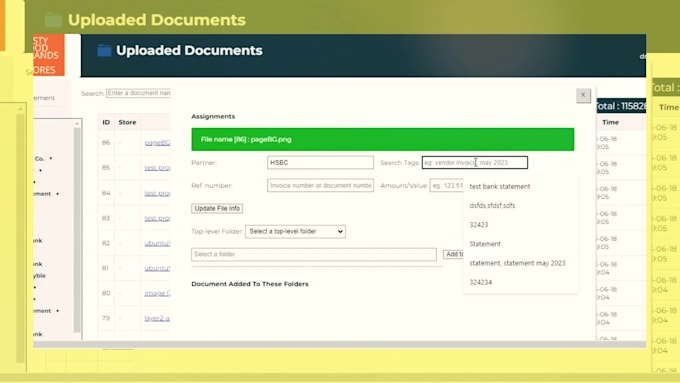Image resolution: width=680 pixels, height=383 pixels.
Task: Click the document search box in background page
Action: pyautogui.click(x=138, y=93)
